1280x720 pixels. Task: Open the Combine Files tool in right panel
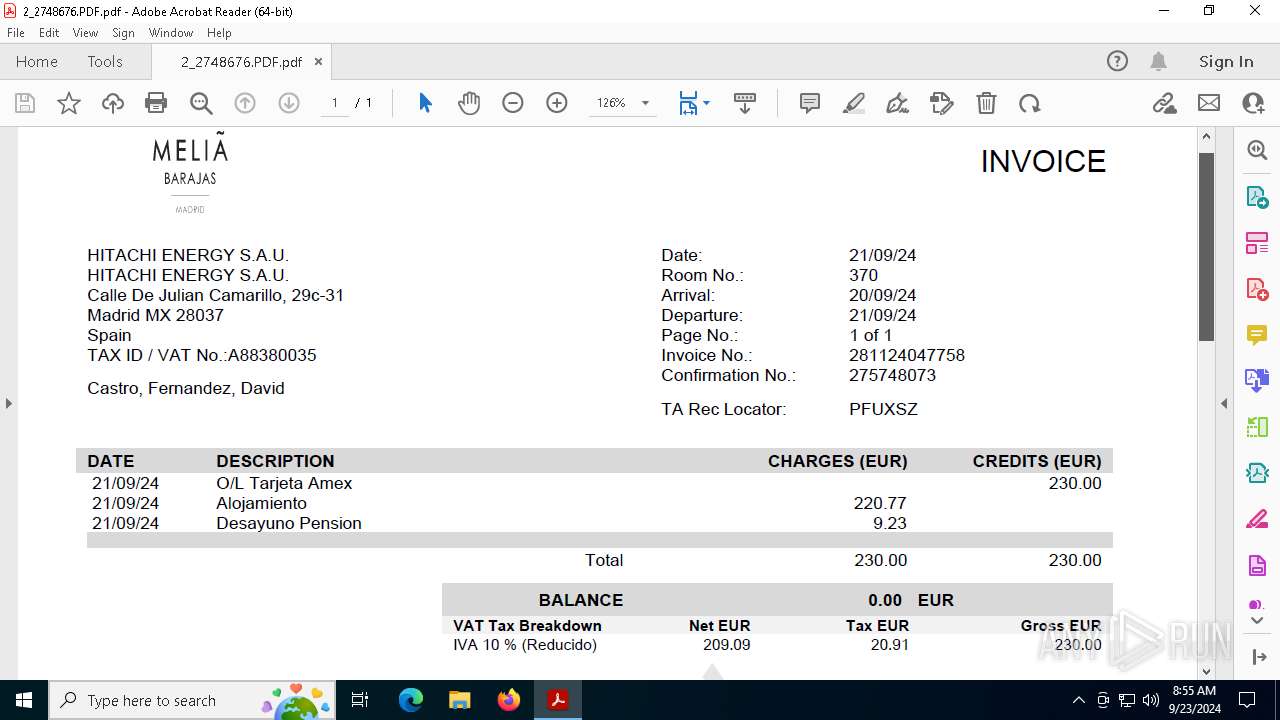[1257, 380]
